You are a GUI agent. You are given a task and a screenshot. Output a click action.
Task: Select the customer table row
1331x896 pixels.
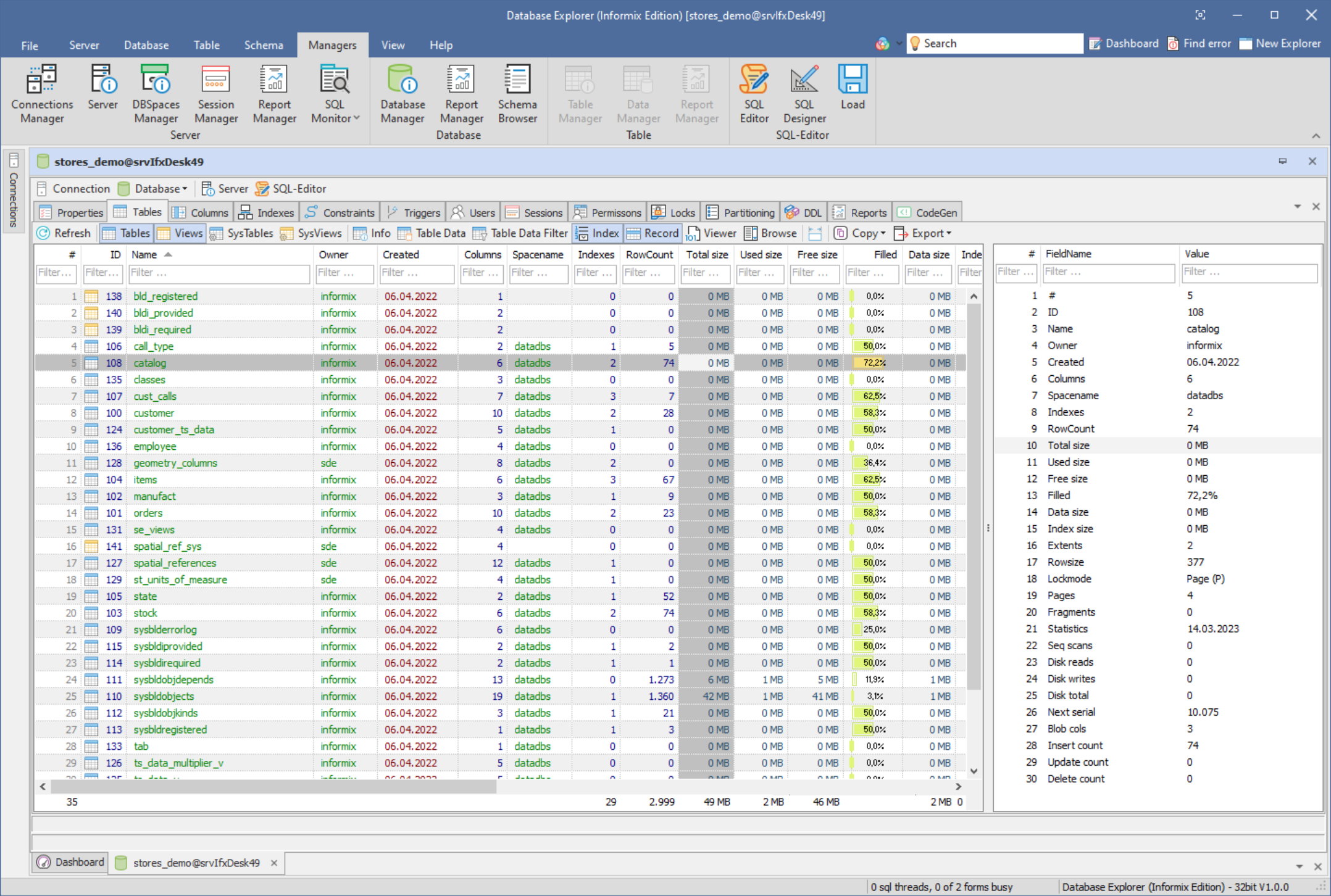(500, 413)
